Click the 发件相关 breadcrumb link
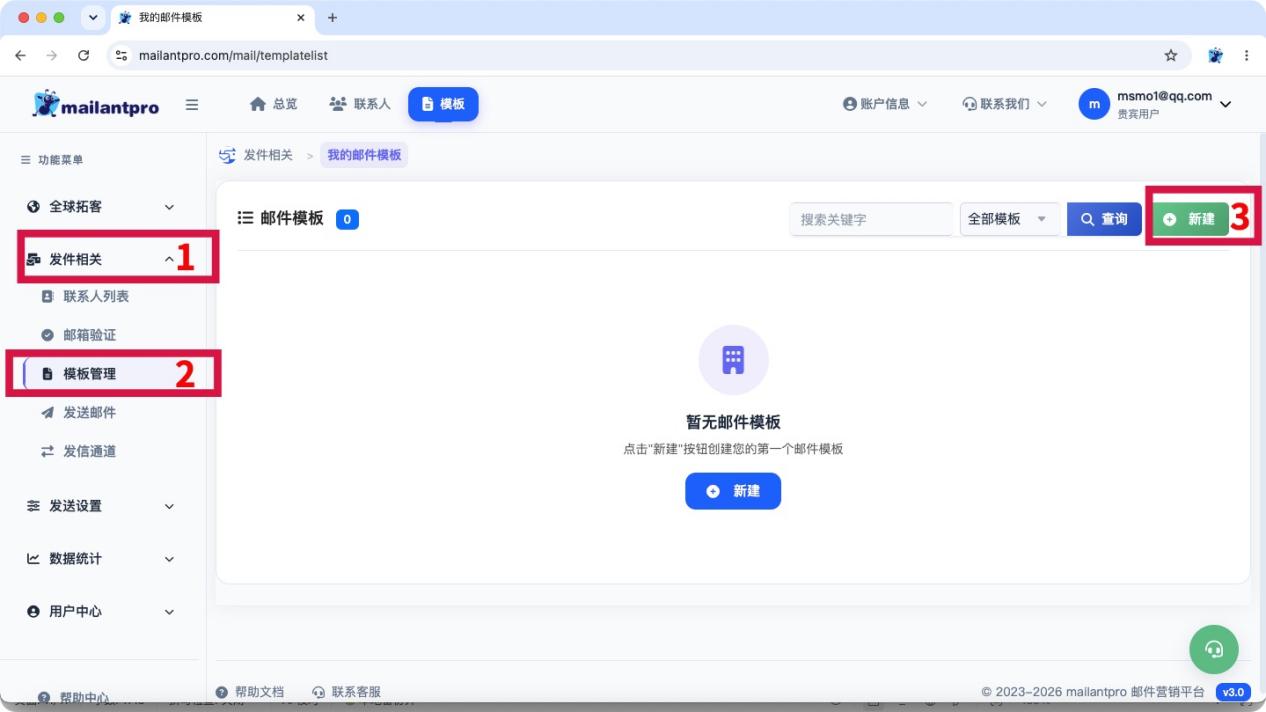 pyautogui.click(x=267, y=155)
